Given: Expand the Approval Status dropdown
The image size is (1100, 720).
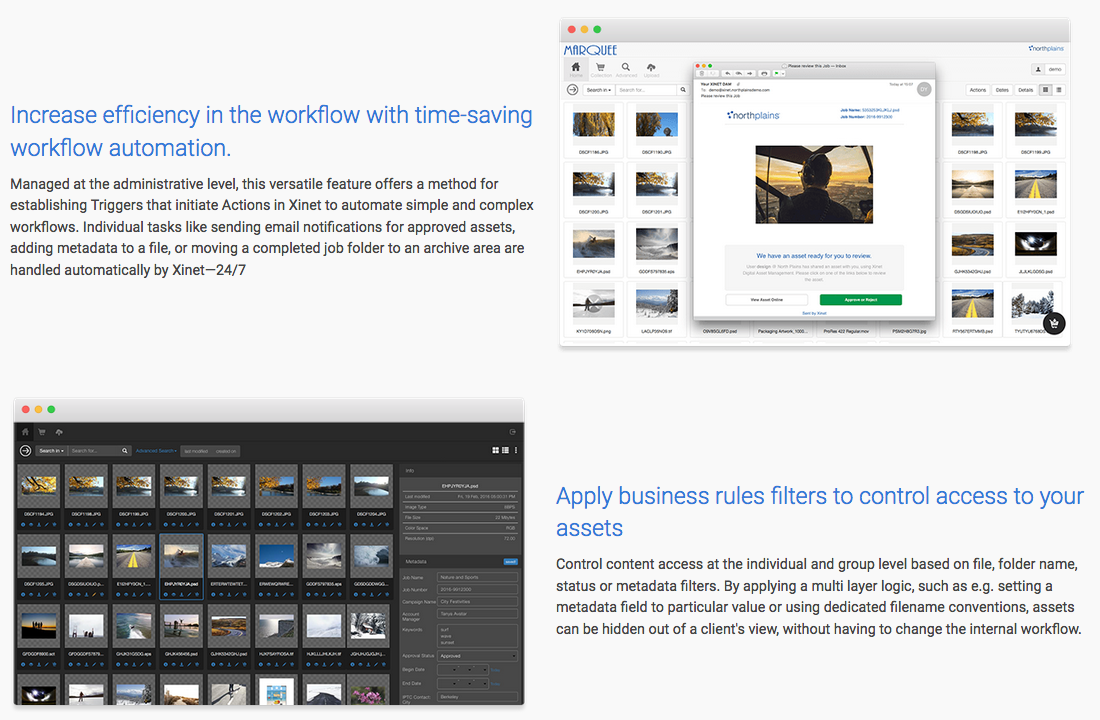Looking at the screenshot, I should pyautogui.click(x=479, y=656).
